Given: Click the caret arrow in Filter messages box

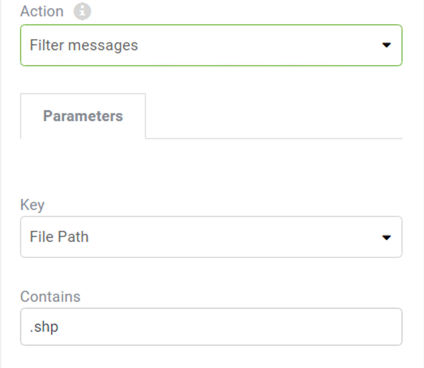Looking at the screenshot, I should pos(386,45).
